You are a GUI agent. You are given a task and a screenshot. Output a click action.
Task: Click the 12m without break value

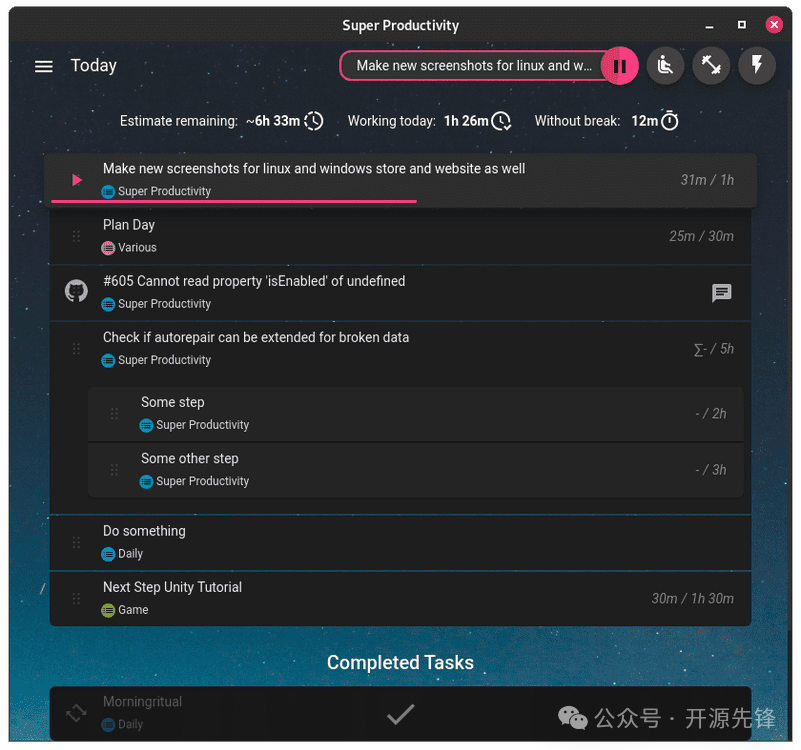pyautogui.click(x=645, y=121)
